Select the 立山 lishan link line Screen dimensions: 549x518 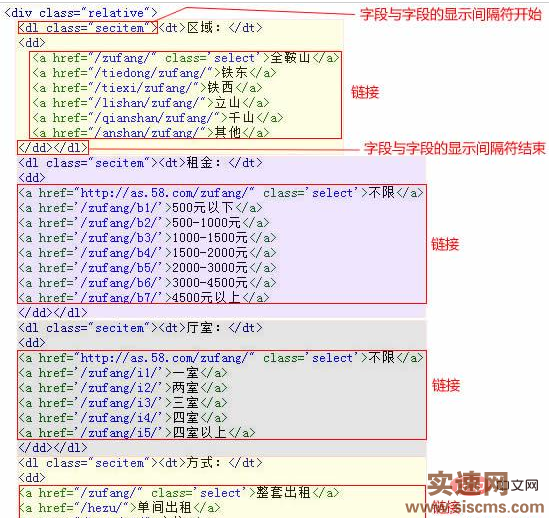151,103
